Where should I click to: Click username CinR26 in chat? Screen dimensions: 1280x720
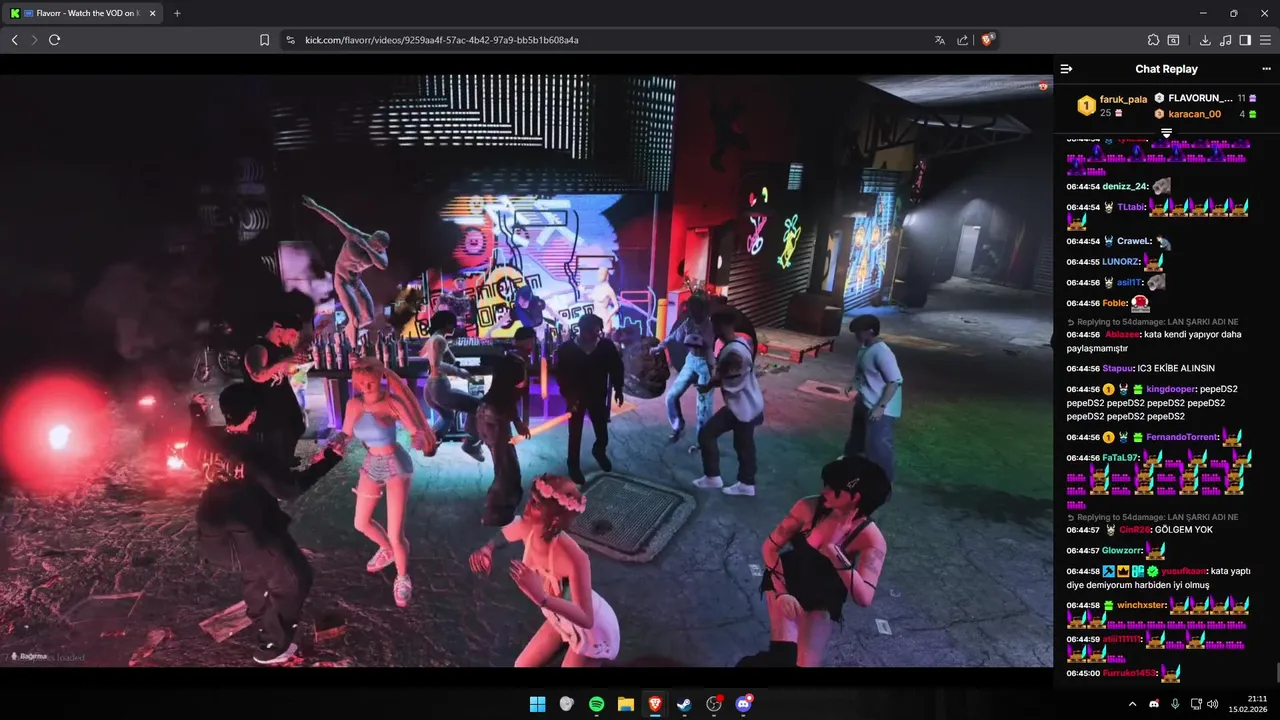(1134, 530)
